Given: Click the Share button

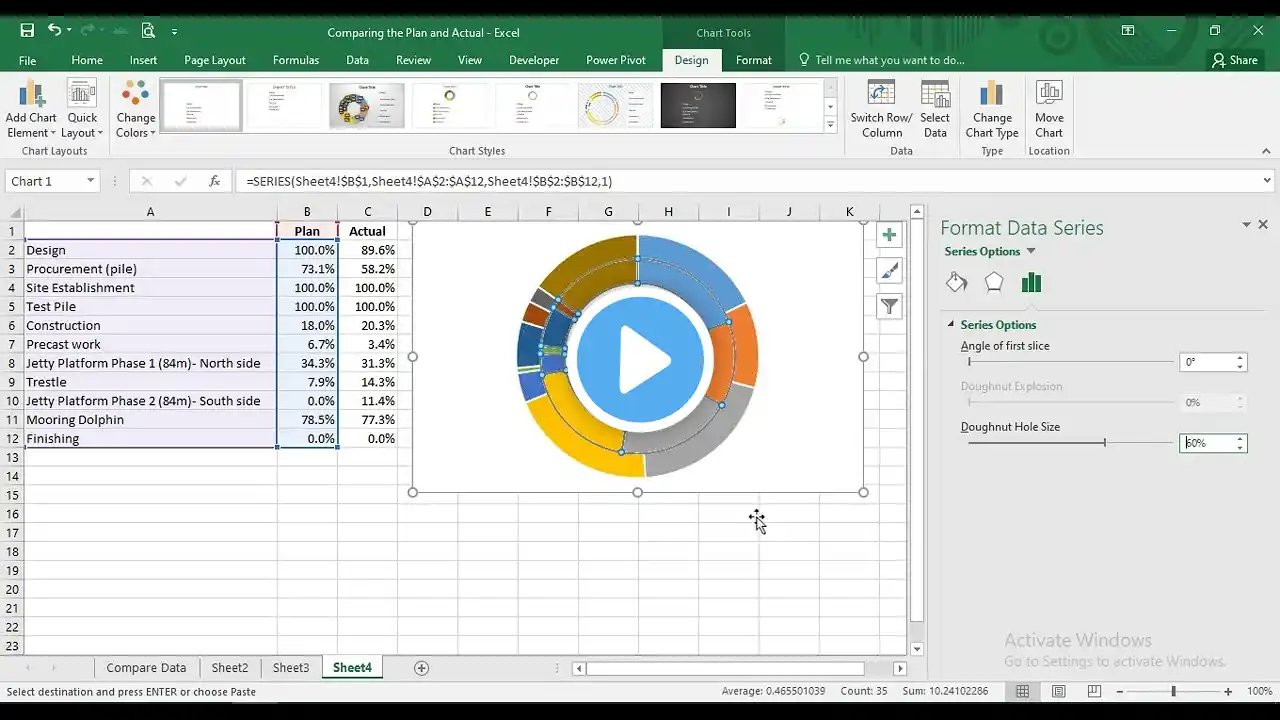Looking at the screenshot, I should click(x=1234, y=60).
